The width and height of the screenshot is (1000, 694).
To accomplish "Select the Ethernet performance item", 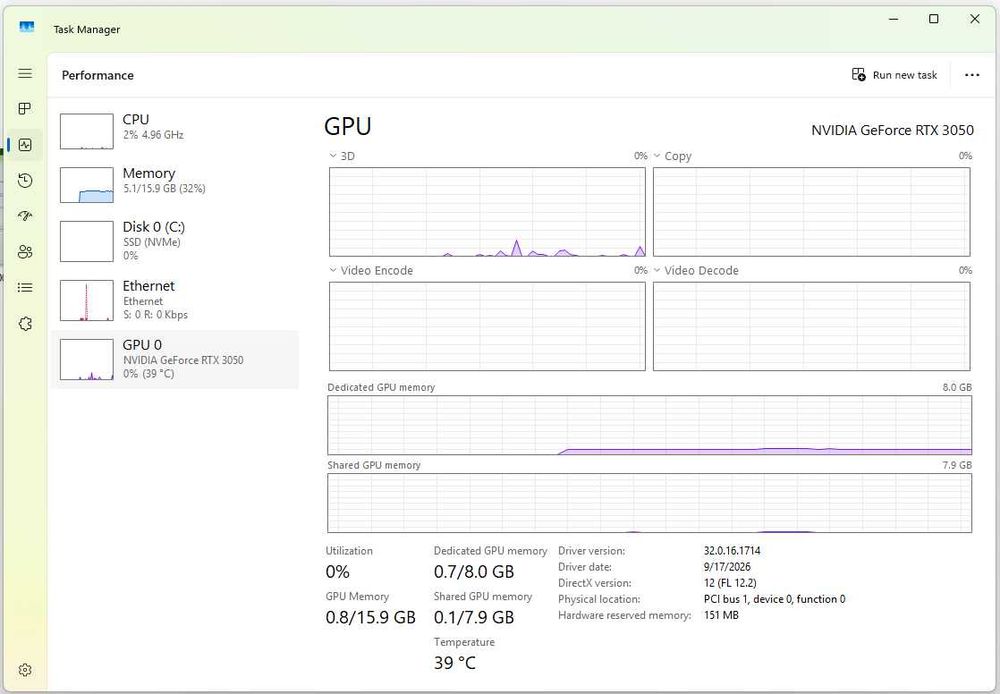I will click(174, 299).
